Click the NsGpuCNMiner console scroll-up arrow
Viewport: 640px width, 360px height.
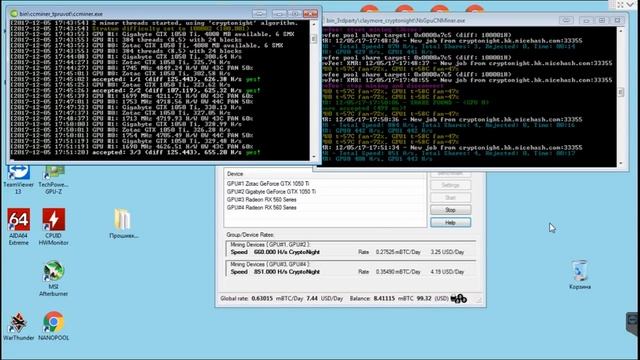621,31
